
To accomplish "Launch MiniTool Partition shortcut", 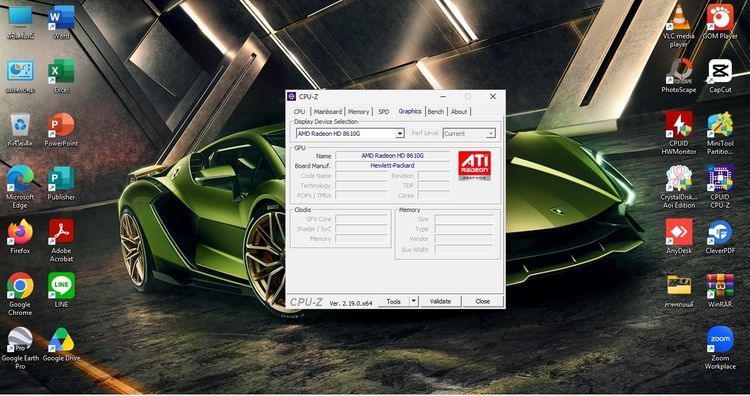I will pyautogui.click(x=720, y=133).
